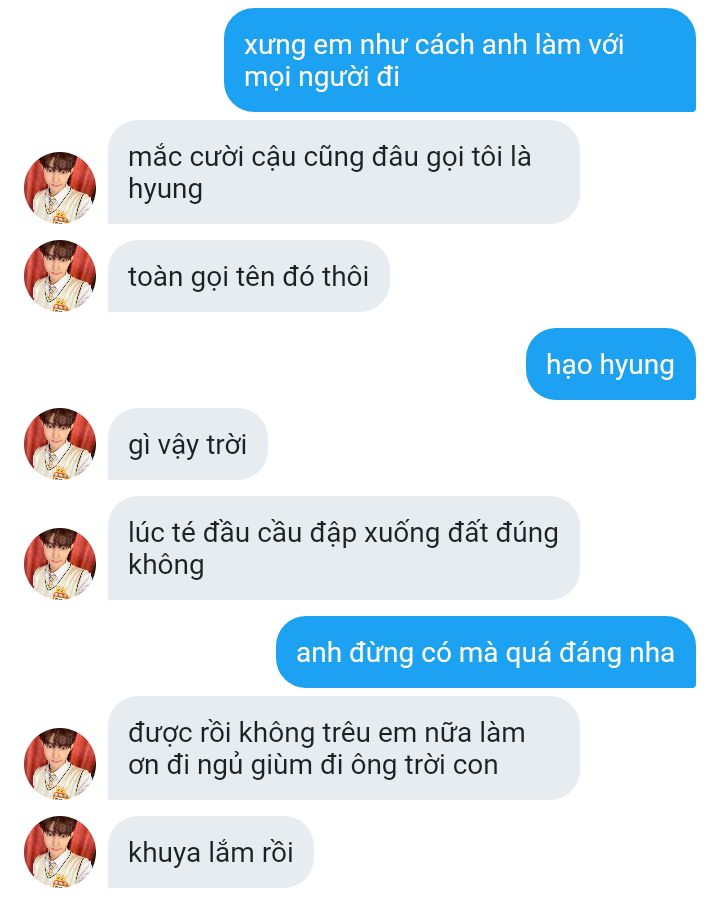
Task: Click avatar beside 'mắc cười cậu cũng' message
Action: (60, 188)
